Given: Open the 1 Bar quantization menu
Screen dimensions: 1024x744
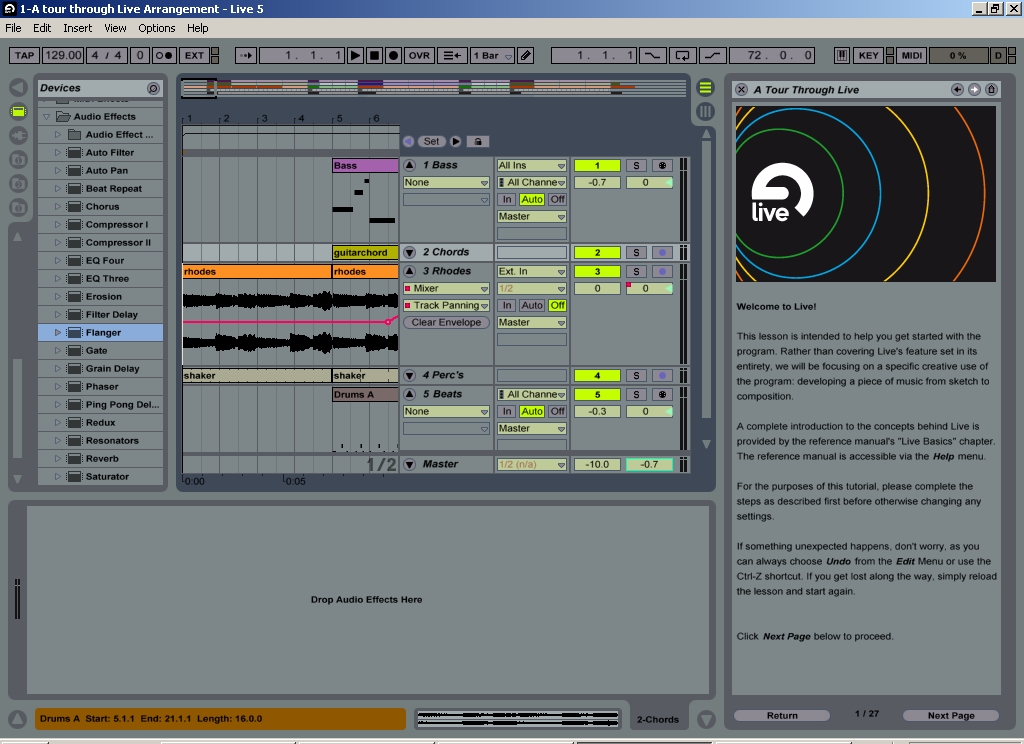Looking at the screenshot, I should (x=492, y=56).
